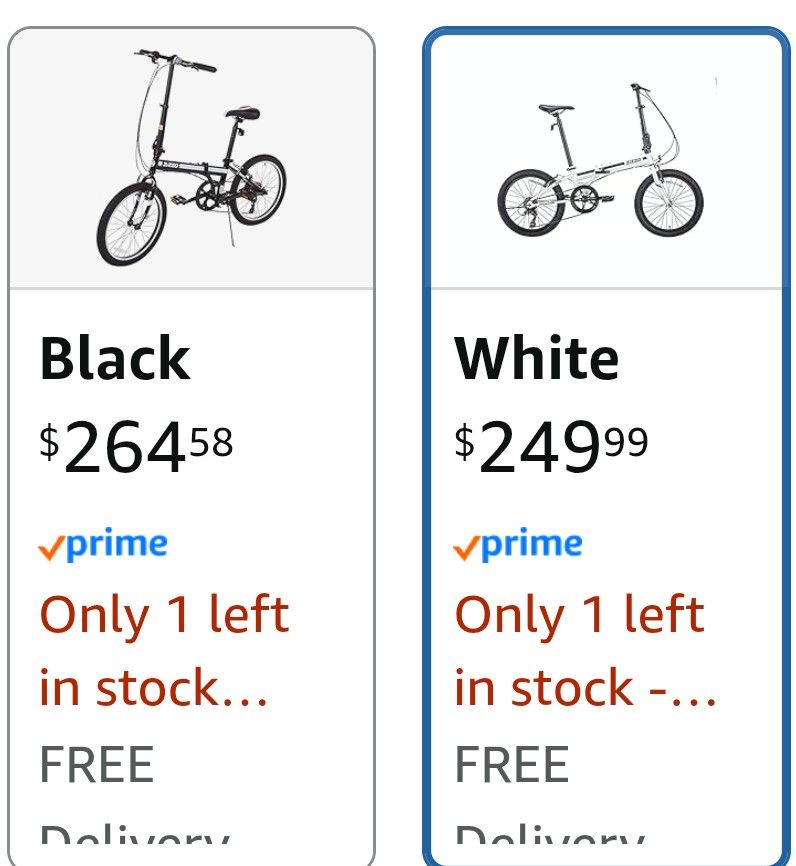The height and width of the screenshot is (866, 796).
Task: Click FREE text in the Black card
Action: pyautogui.click(x=97, y=765)
